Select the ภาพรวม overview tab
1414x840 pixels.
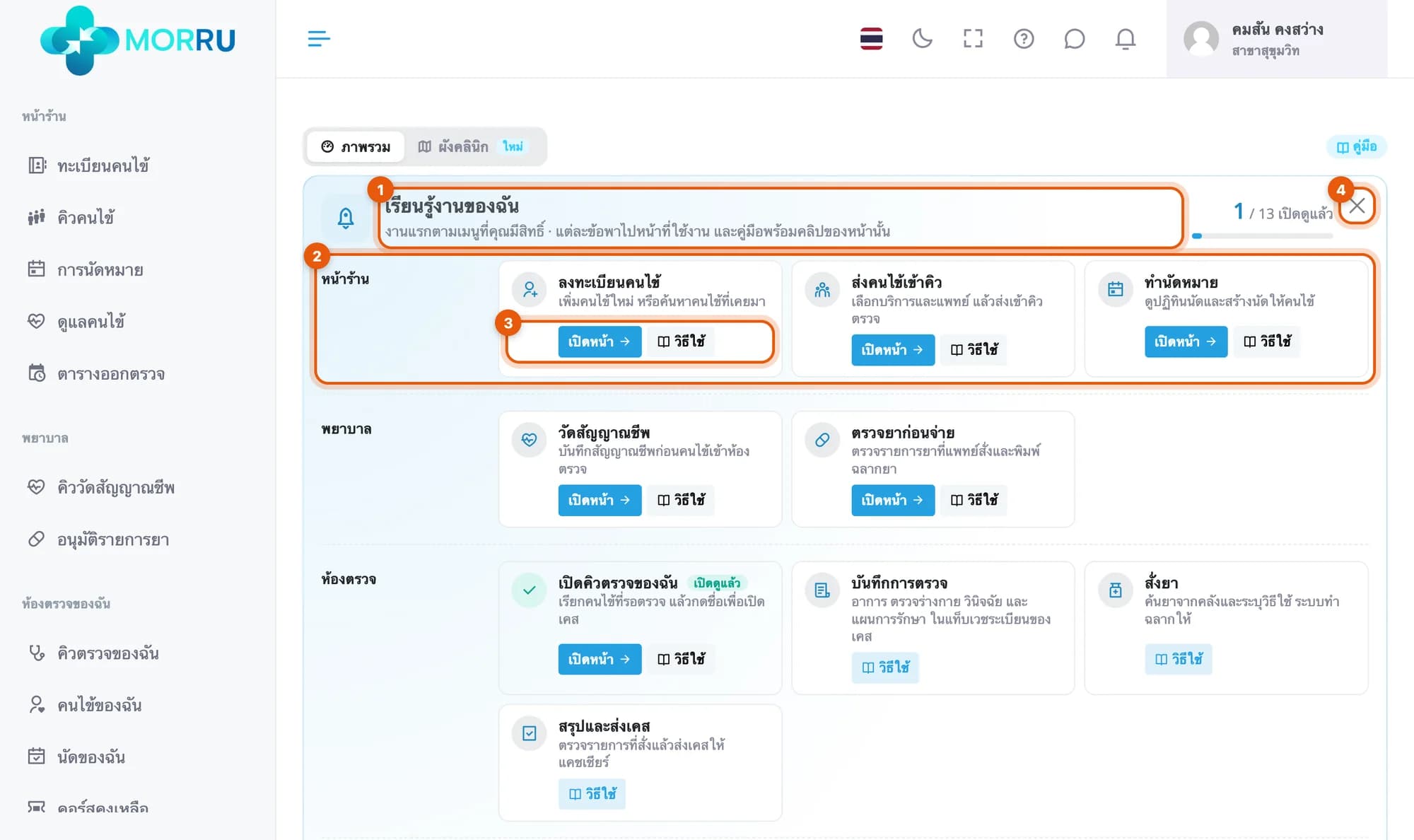[x=356, y=146]
